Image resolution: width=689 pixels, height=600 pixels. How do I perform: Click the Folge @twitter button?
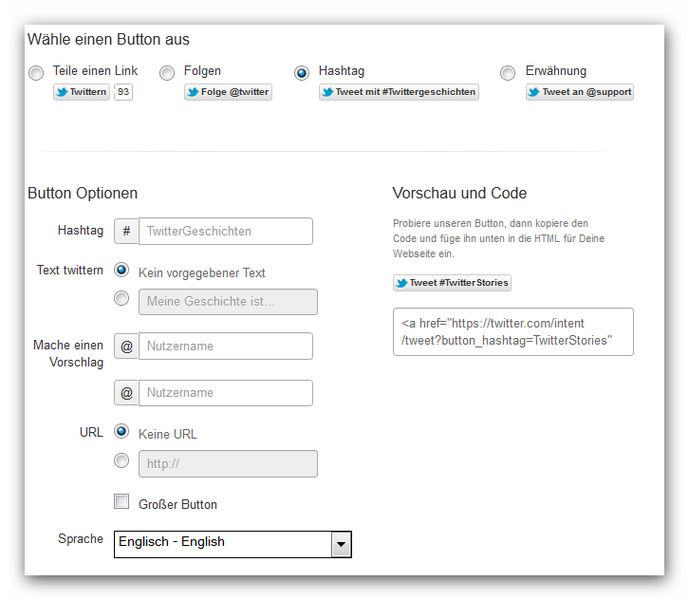(228, 92)
